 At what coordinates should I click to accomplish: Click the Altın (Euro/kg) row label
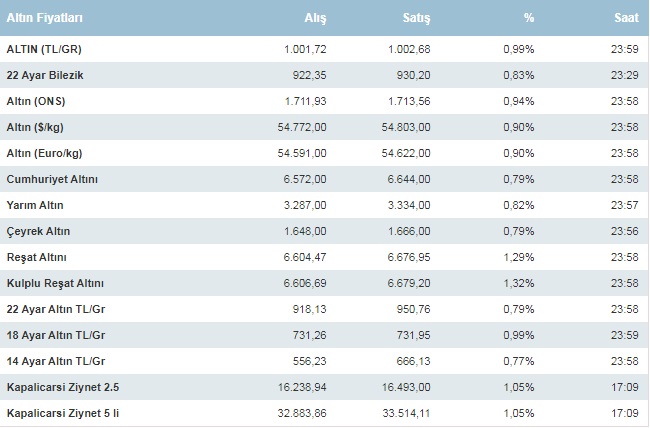46,153
